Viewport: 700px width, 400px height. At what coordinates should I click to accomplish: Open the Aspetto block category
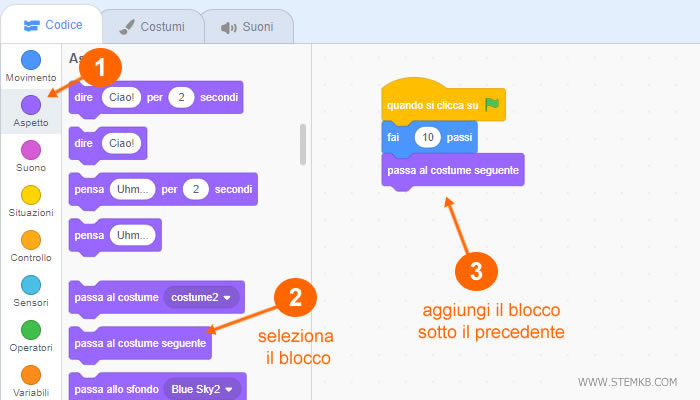point(31,105)
